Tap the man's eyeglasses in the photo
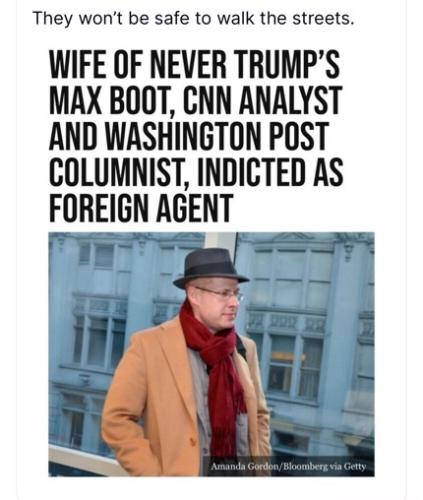423x500 pixels. tap(221, 293)
